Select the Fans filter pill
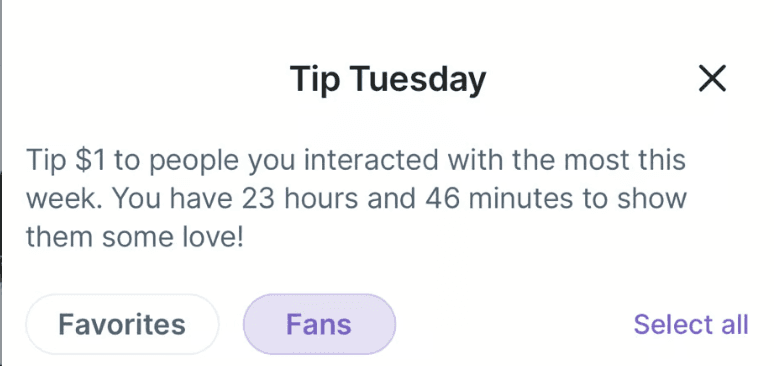The width and height of the screenshot is (774, 366). coord(319,325)
